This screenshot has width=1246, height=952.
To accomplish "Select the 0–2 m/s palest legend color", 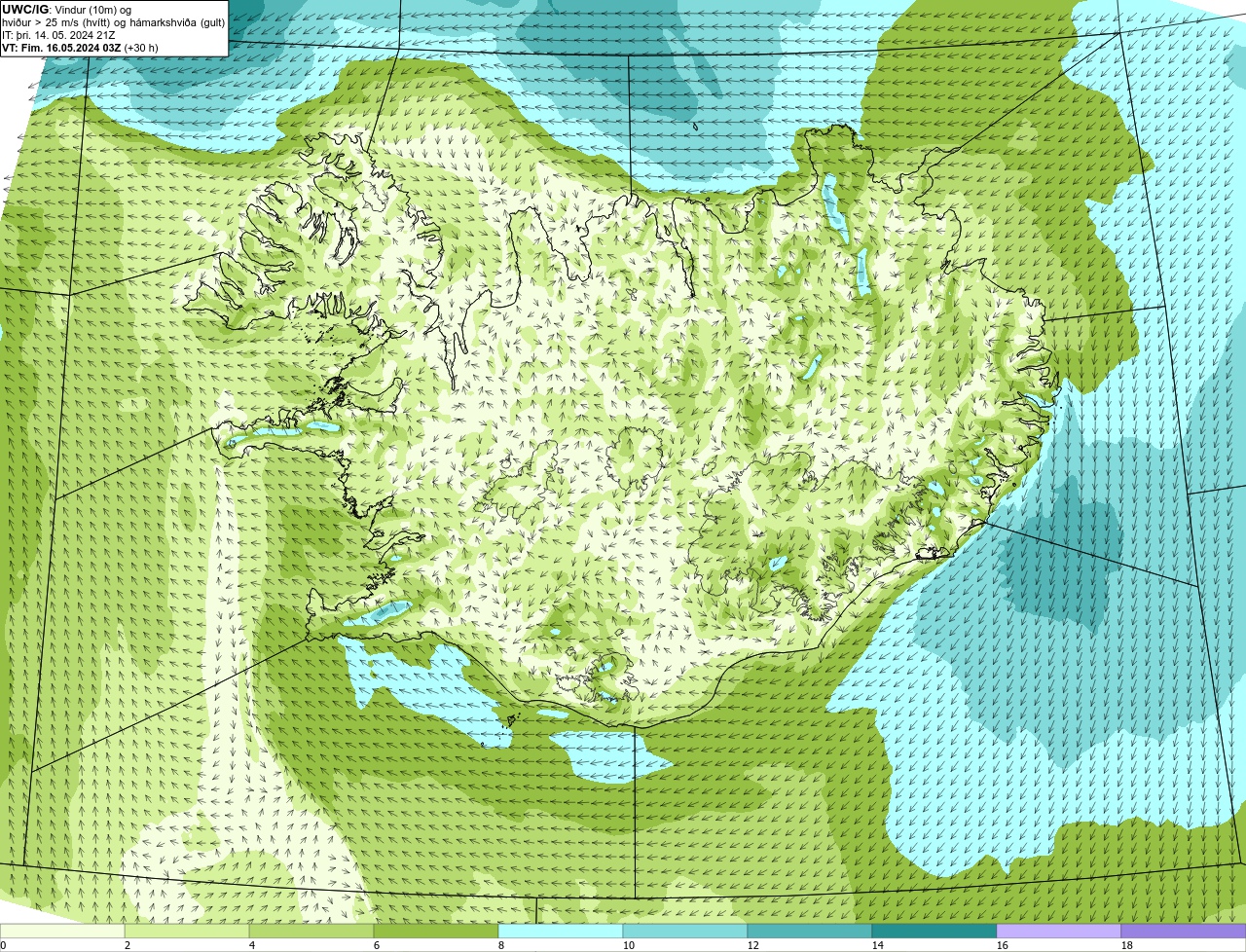I will pos(62,931).
